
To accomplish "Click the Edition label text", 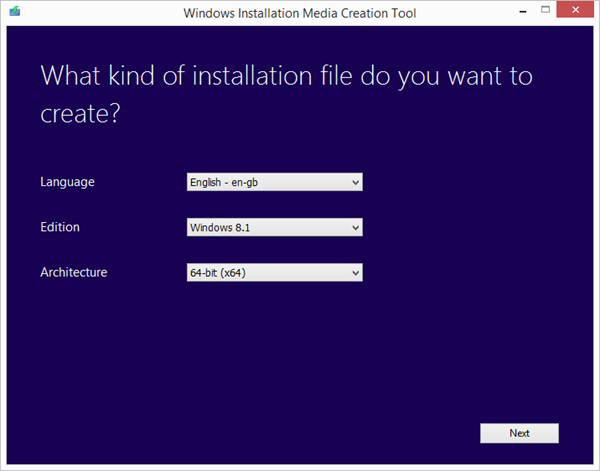I will 60,227.
